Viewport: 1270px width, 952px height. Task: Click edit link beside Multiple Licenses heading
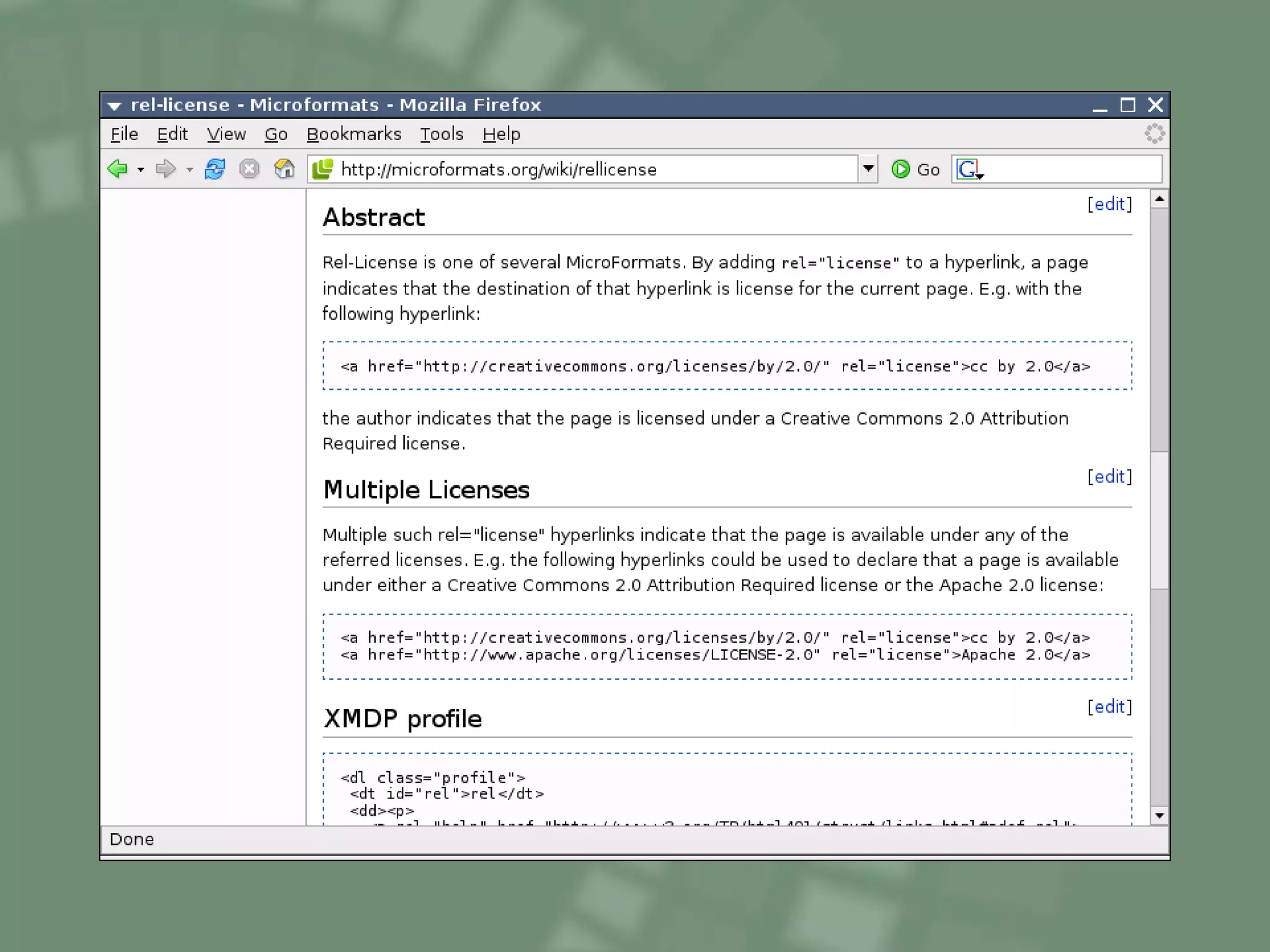coord(1109,476)
